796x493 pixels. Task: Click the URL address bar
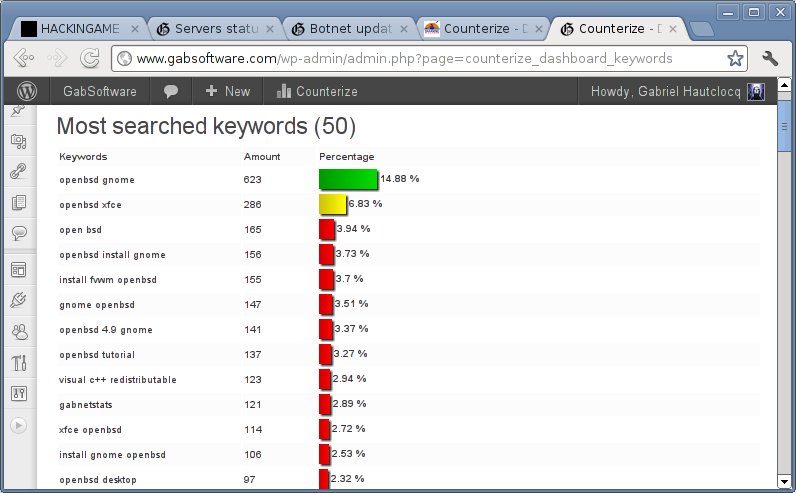coord(420,58)
